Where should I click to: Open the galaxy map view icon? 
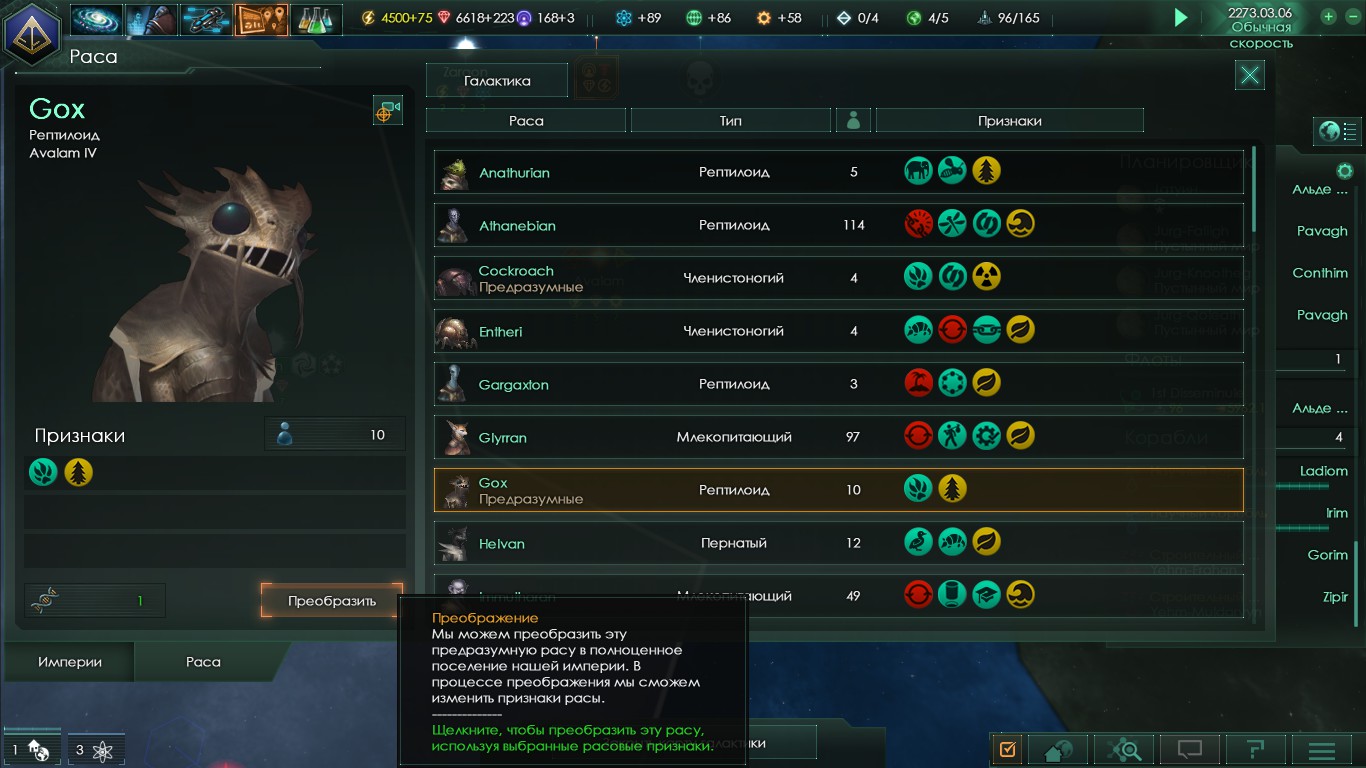97,19
